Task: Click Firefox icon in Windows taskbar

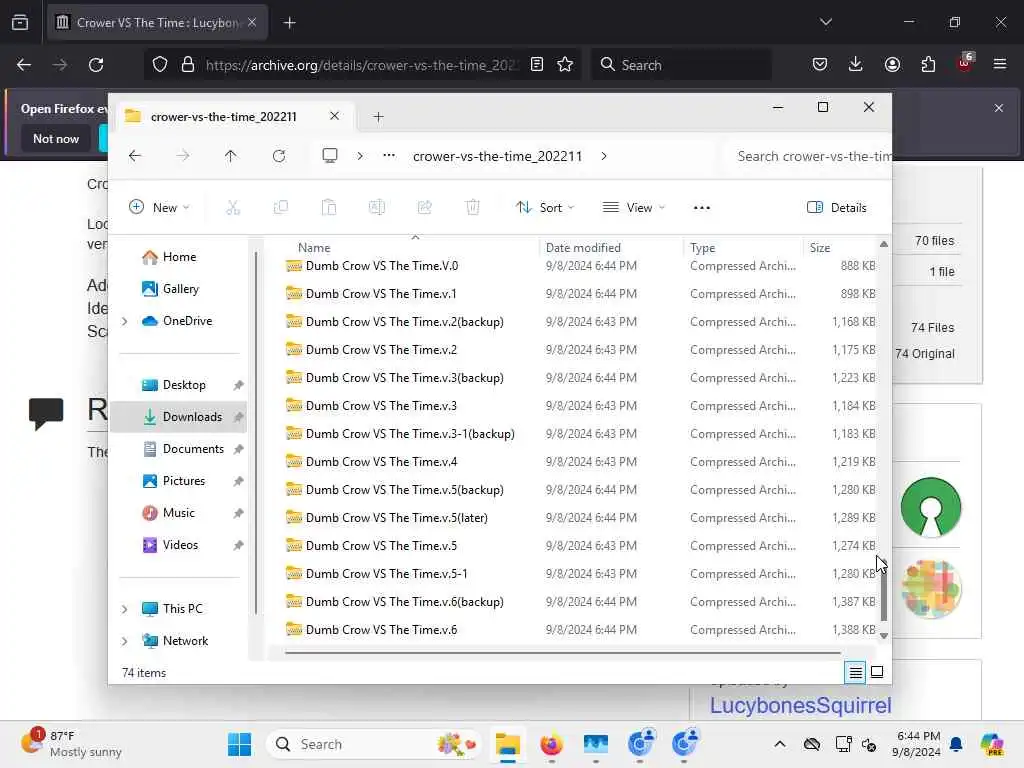Action: (x=551, y=744)
